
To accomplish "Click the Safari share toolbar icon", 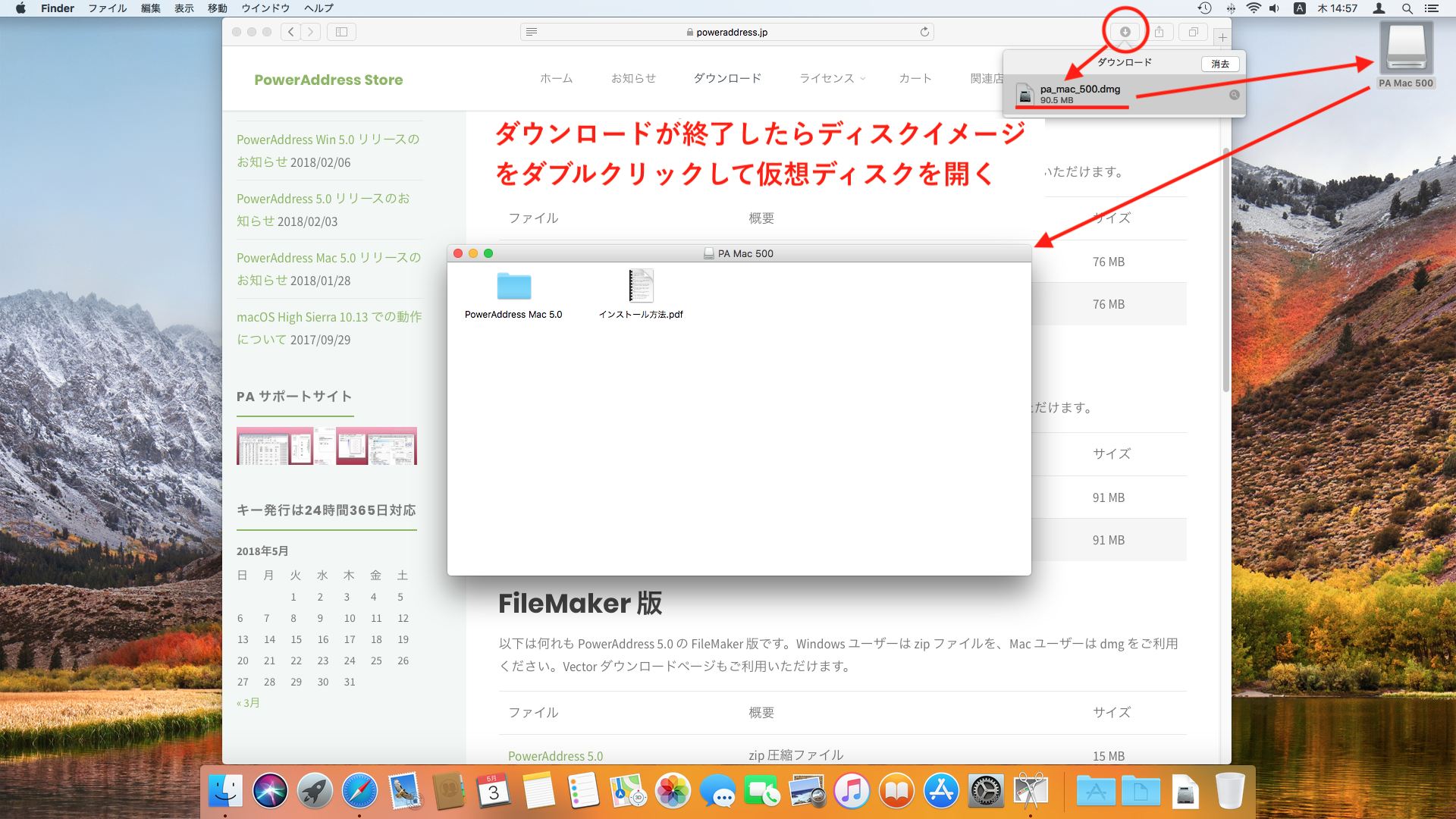I will [x=1159, y=32].
